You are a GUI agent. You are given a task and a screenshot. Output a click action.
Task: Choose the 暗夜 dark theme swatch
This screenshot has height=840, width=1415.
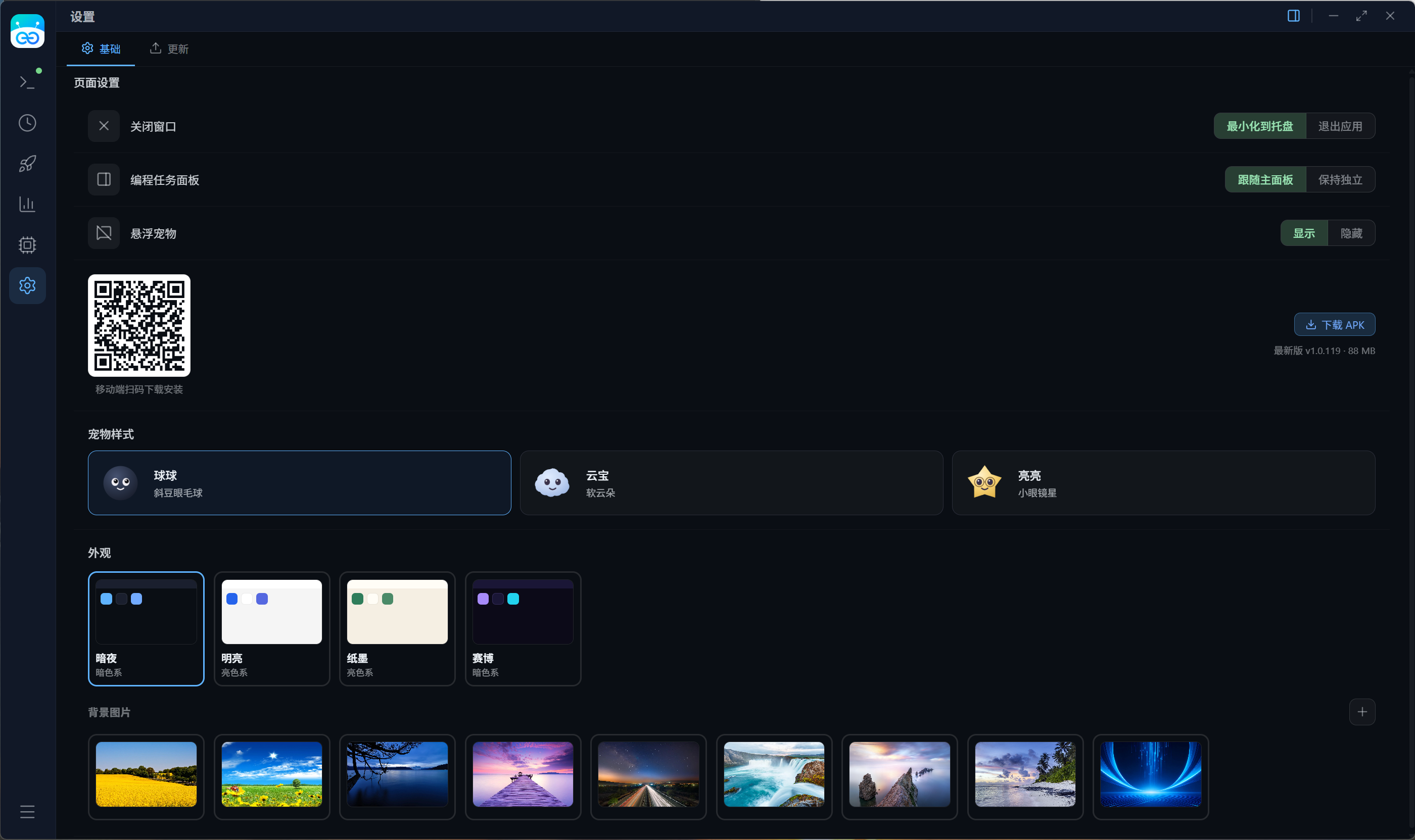146,629
